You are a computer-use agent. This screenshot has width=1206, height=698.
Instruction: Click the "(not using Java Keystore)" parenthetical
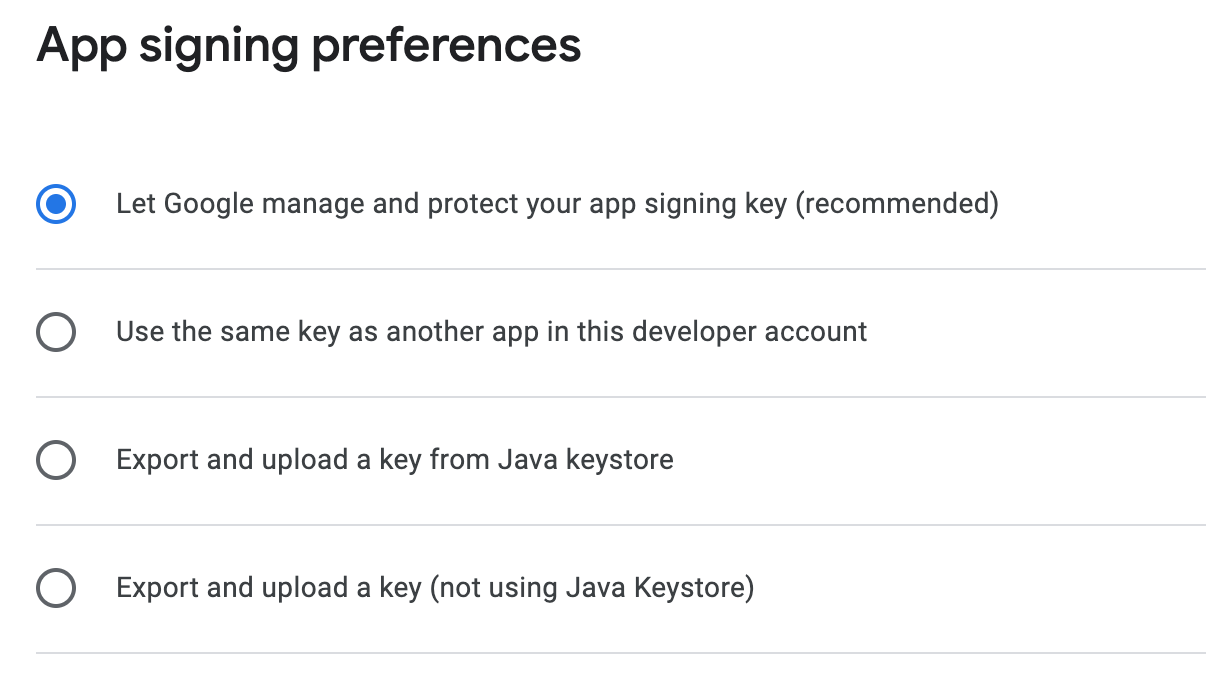591,587
